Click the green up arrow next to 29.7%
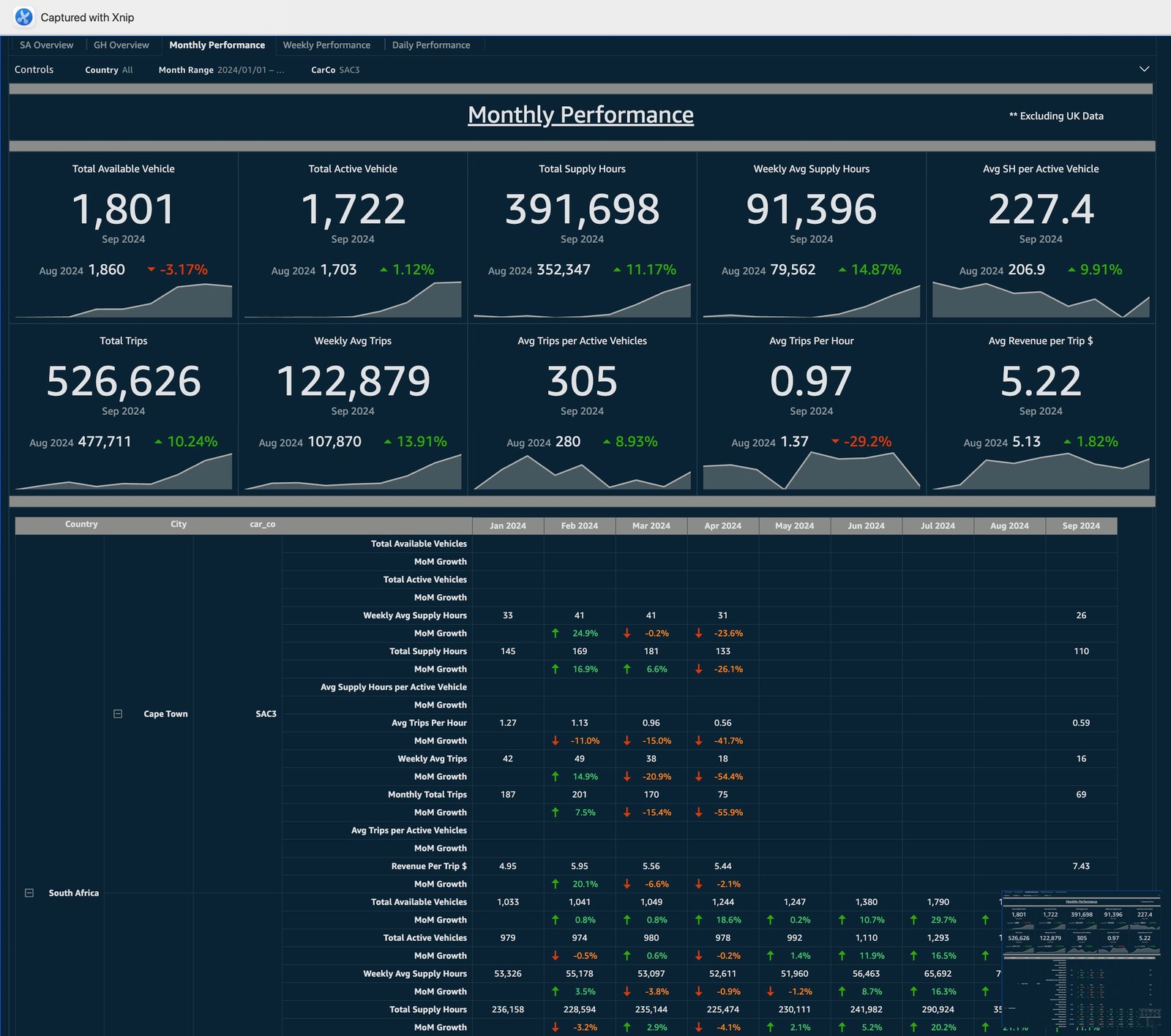1171x1036 pixels. (914, 920)
